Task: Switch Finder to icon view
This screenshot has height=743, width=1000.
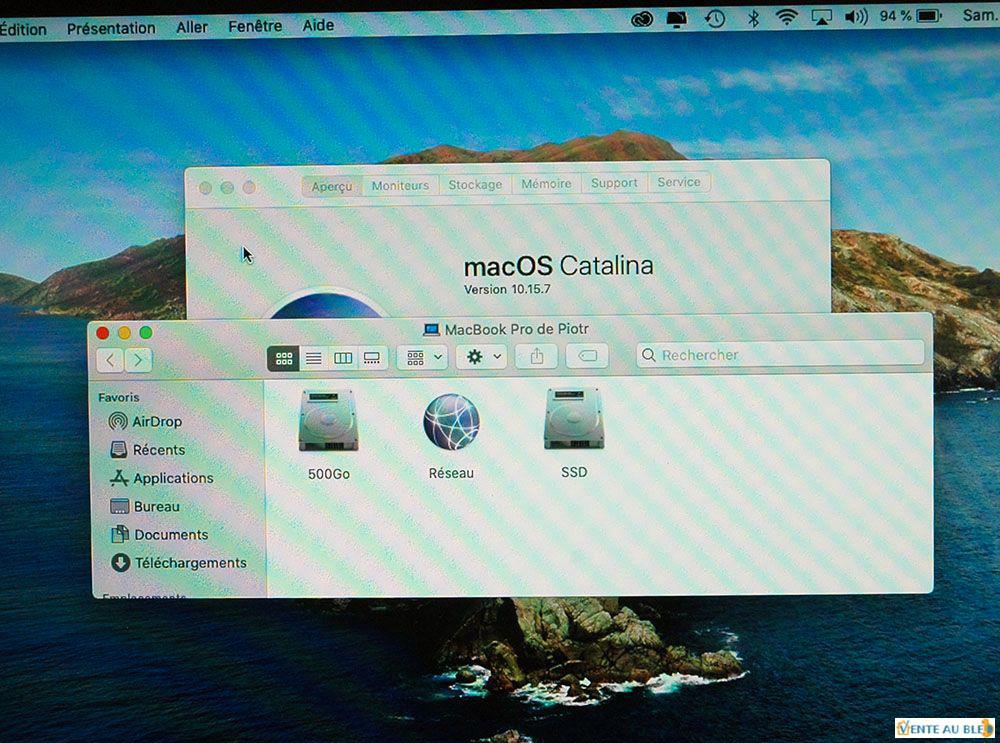Action: click(283, 358)
